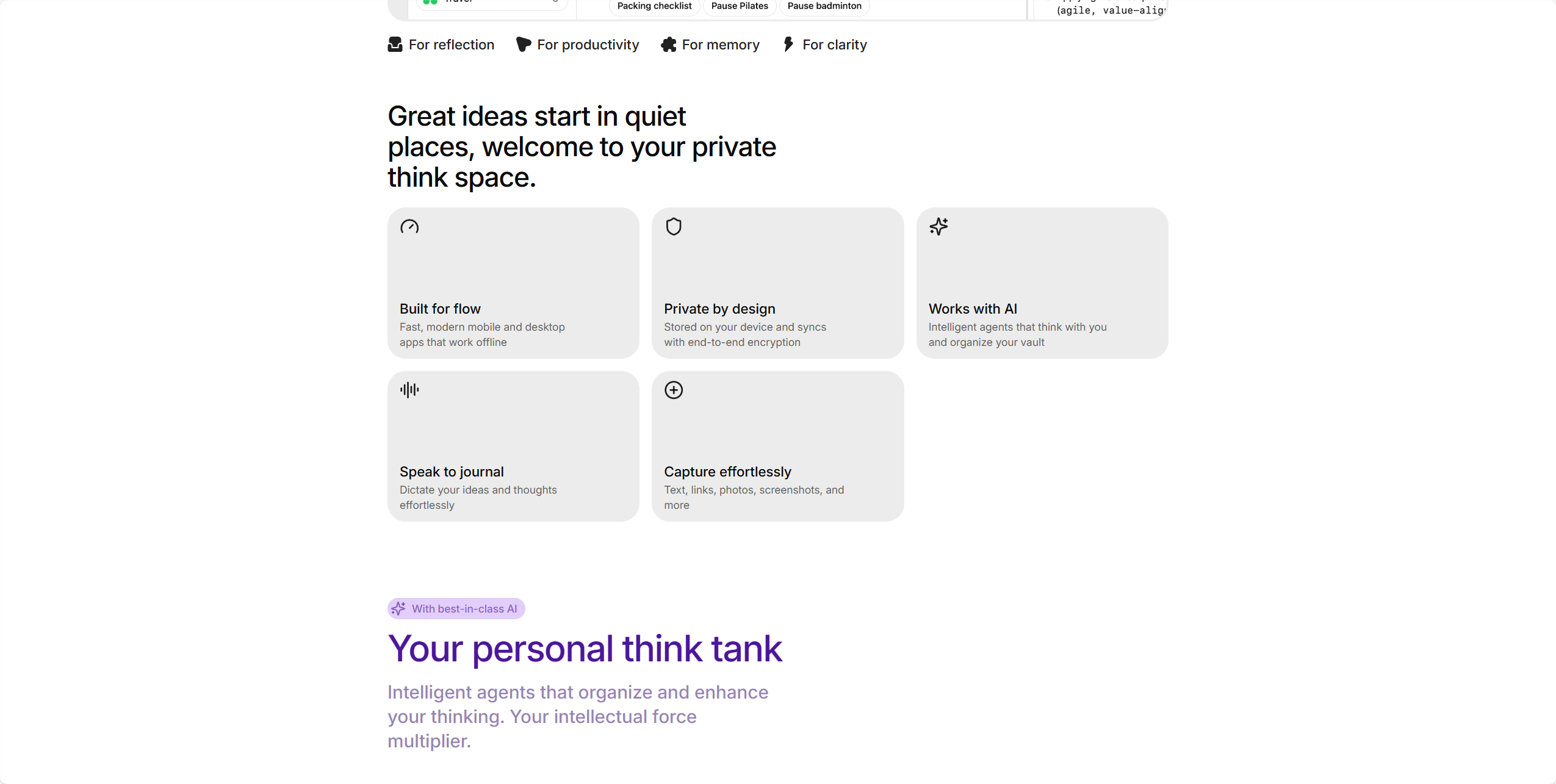Click the speedometer icon in Built for flow card

pyautogui.click(x=409, y=227)
